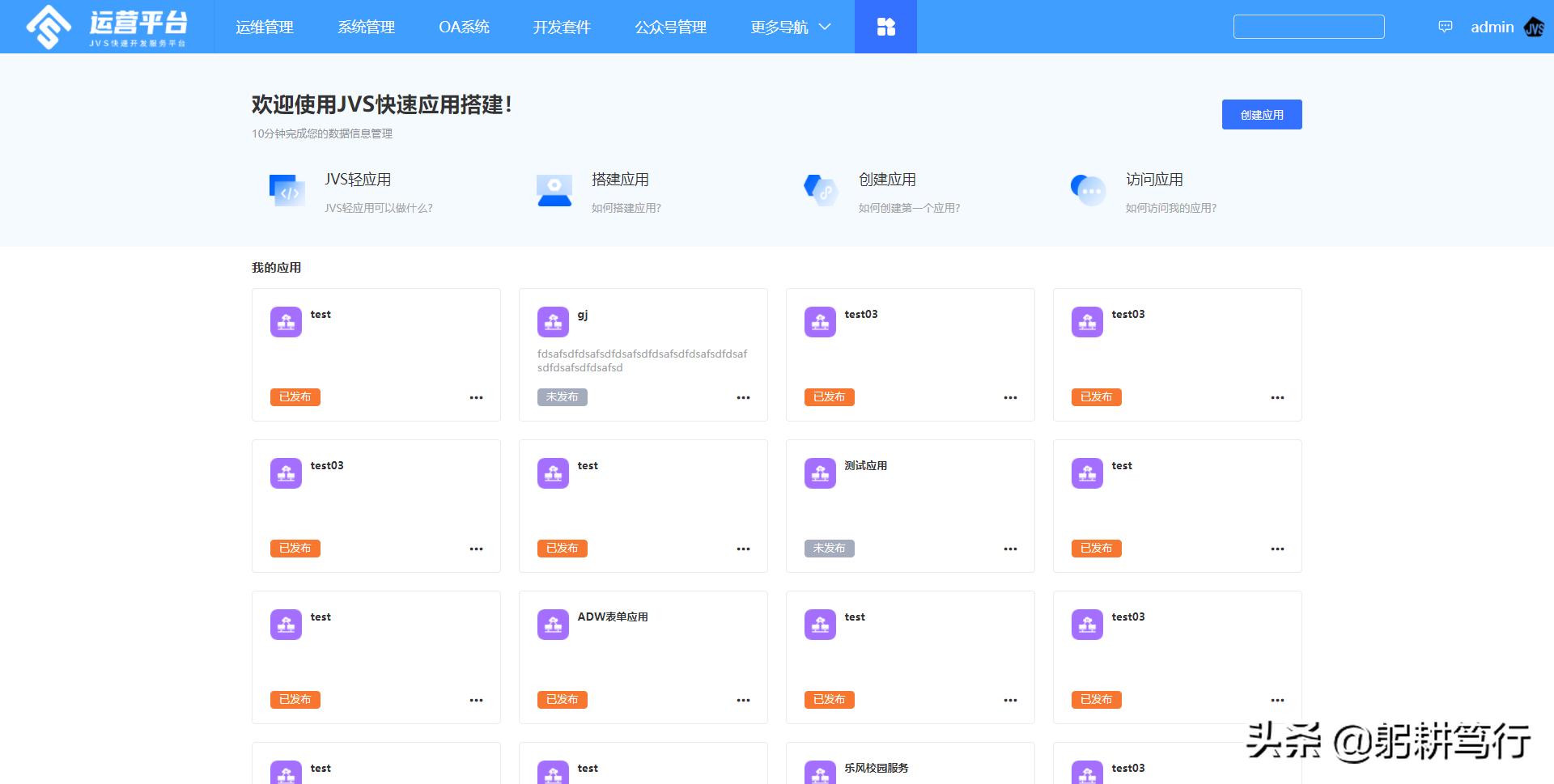
Task: Click the JVS轻应用 heading
Action: (358, 180)
